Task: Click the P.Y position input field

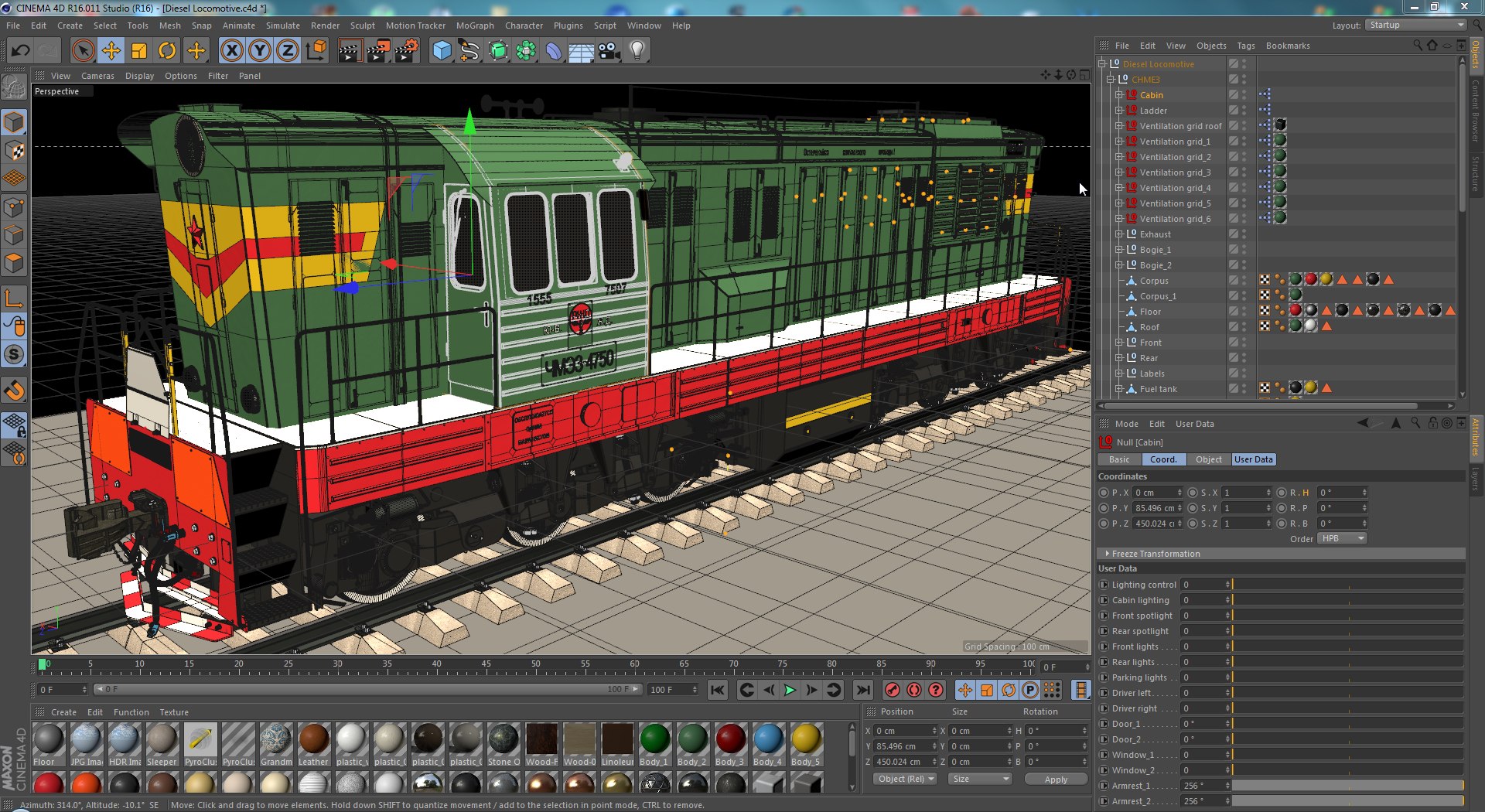Action: [1158, 508]
